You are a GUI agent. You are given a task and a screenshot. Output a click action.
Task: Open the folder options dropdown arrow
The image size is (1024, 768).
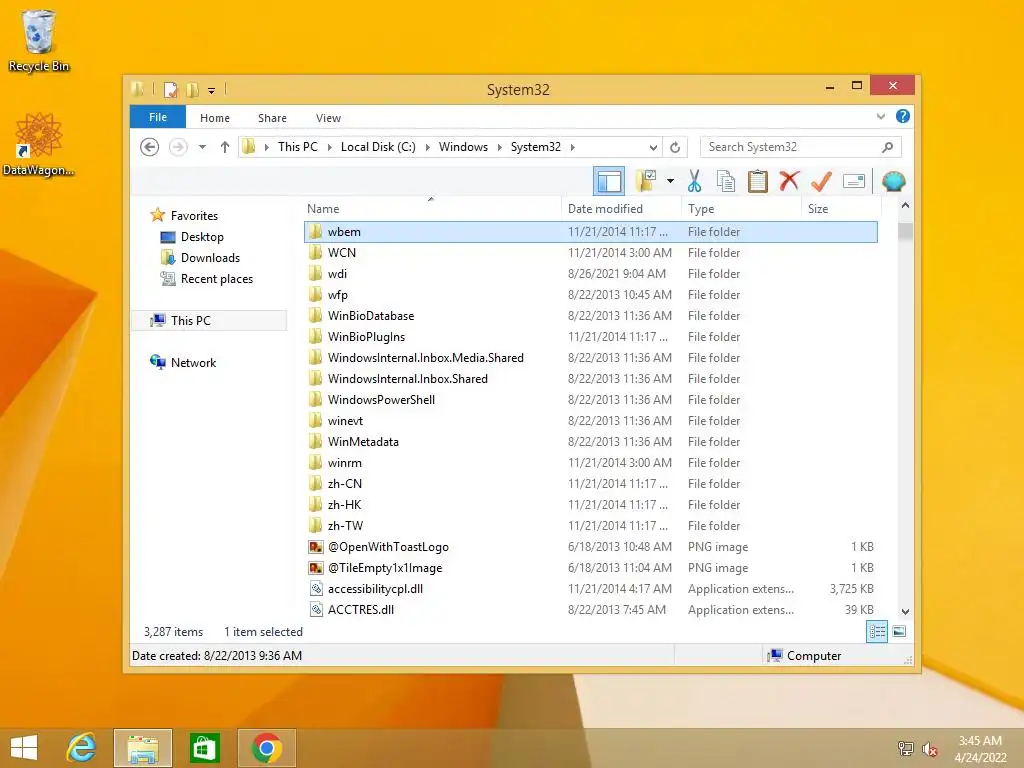click(670, 181)
